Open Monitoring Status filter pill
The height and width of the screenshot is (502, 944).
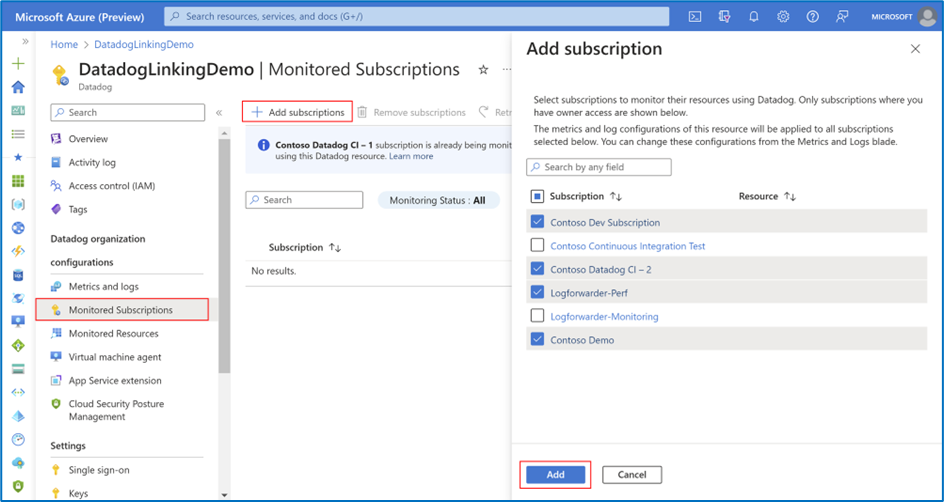point(438,200)
